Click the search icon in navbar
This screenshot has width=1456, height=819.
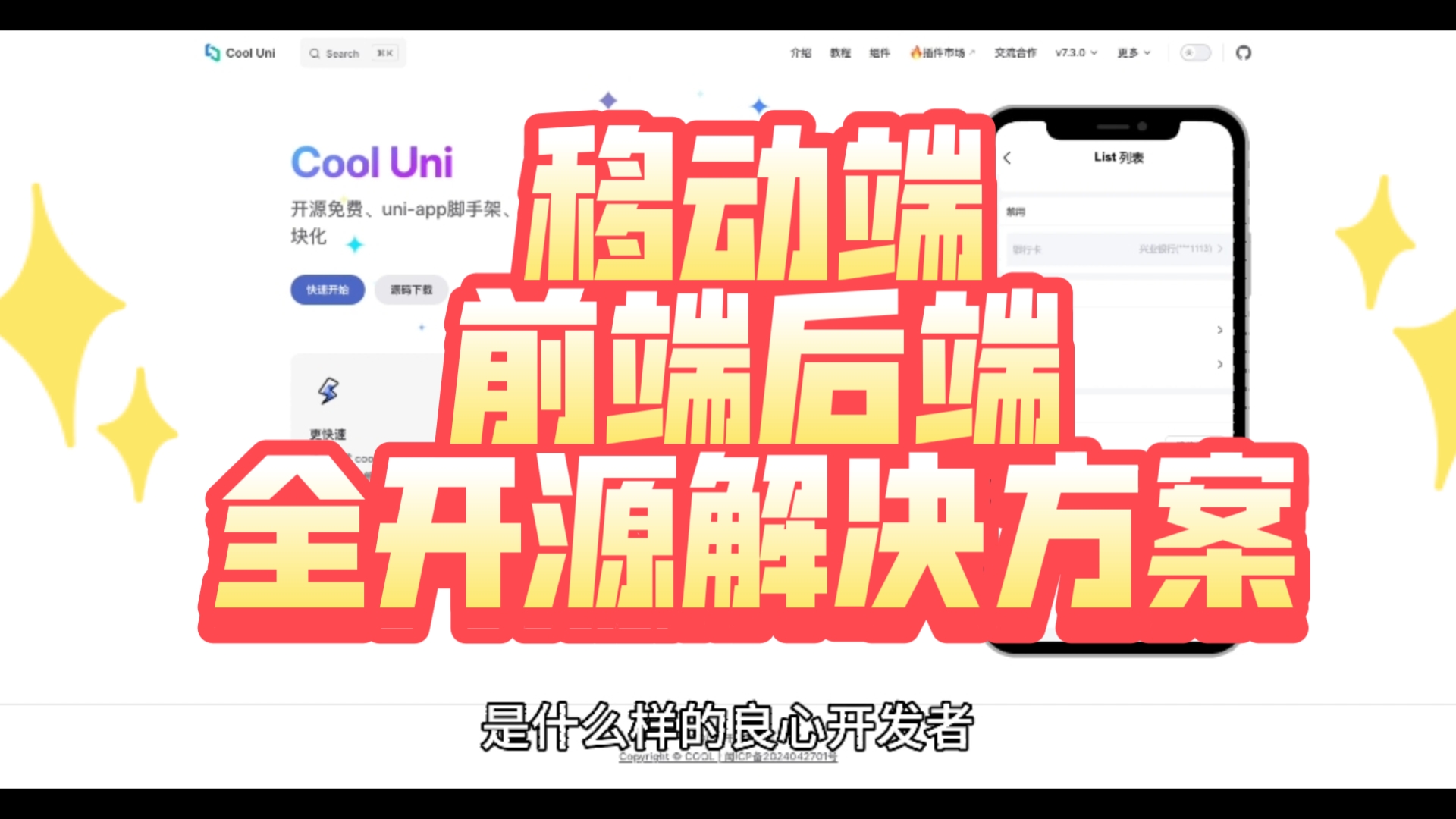point(315,53)
